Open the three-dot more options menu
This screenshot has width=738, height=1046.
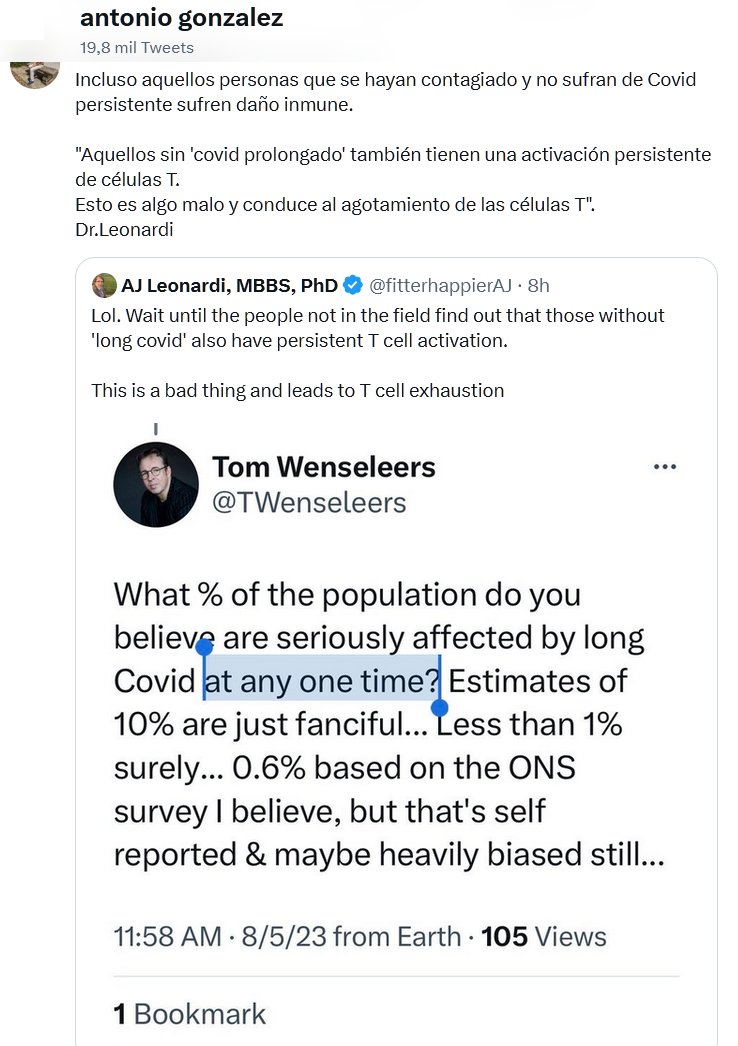664,467
